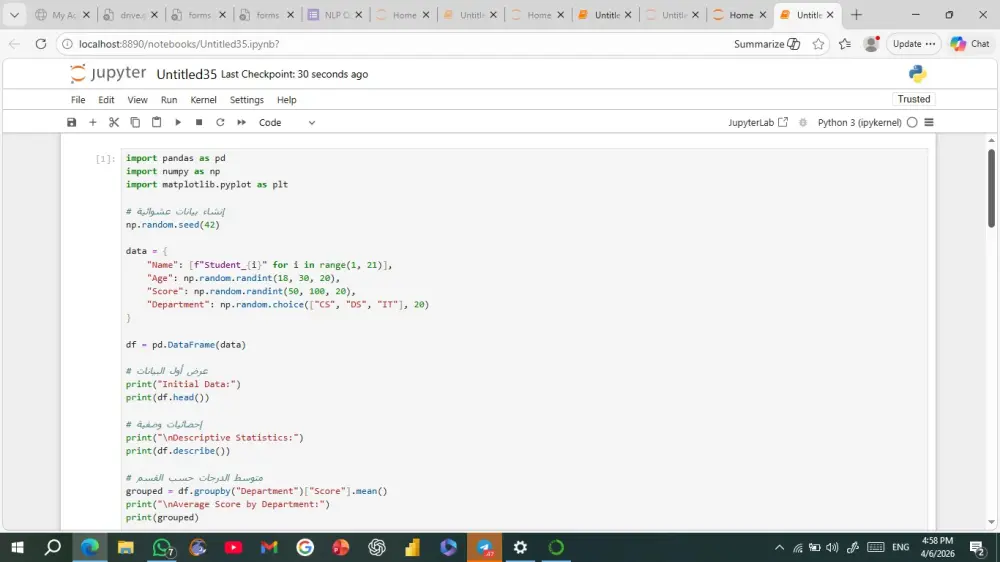
Task: Expand the tab search chevron at top left
Action: point(14,15)
